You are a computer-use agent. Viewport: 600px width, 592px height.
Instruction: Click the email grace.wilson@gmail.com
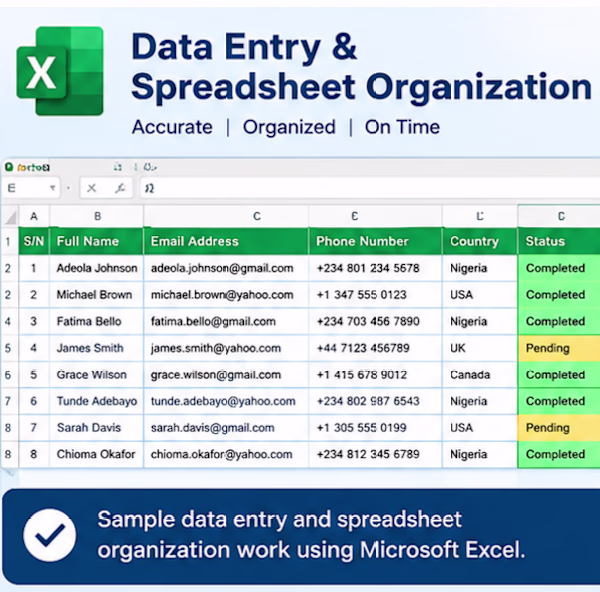pos(216,375)
